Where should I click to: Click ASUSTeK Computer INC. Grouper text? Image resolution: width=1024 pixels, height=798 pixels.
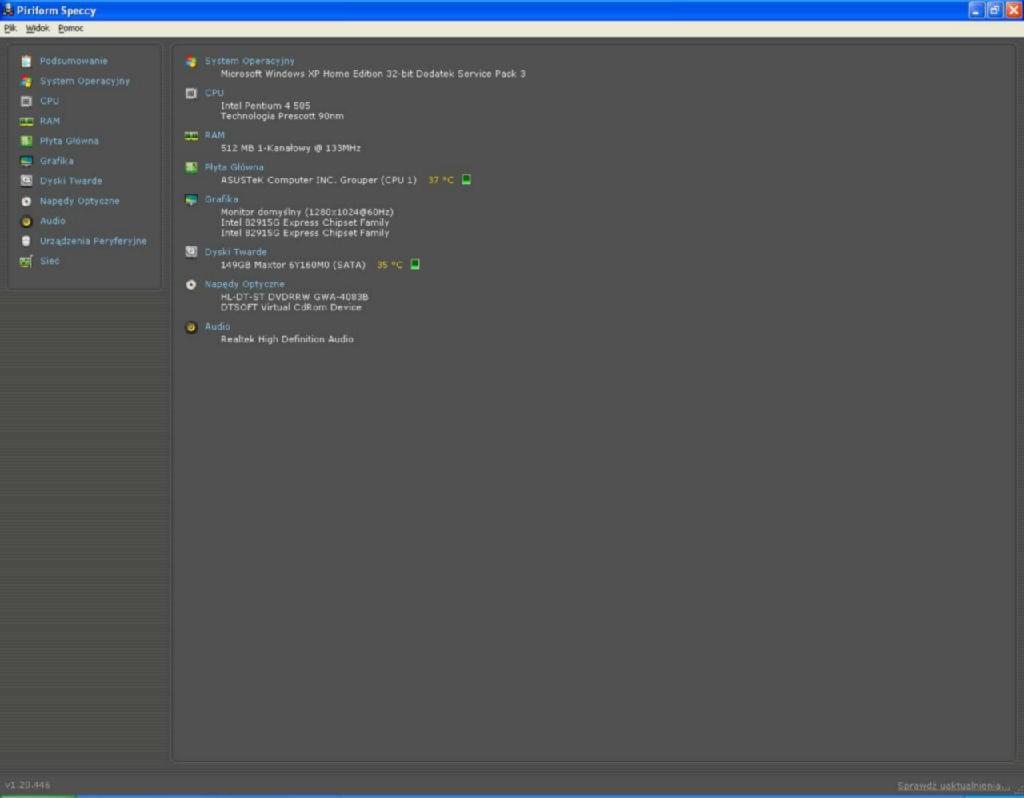tap(319, 180)
